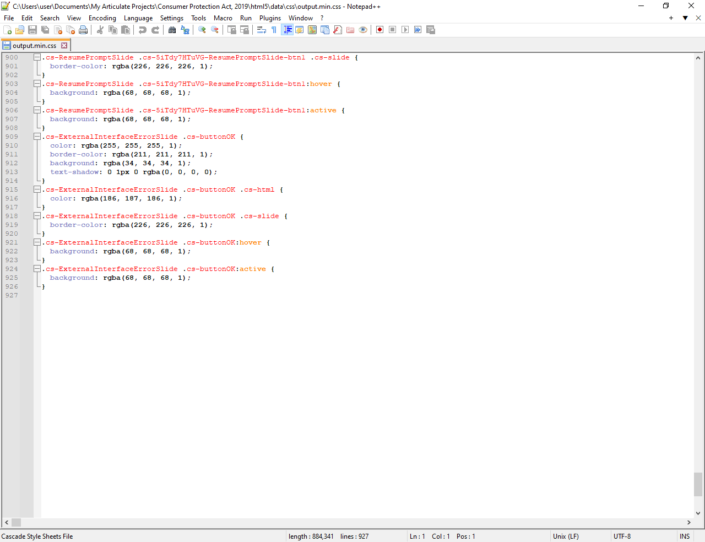Click the Print toolbar icon

point(84,30)
